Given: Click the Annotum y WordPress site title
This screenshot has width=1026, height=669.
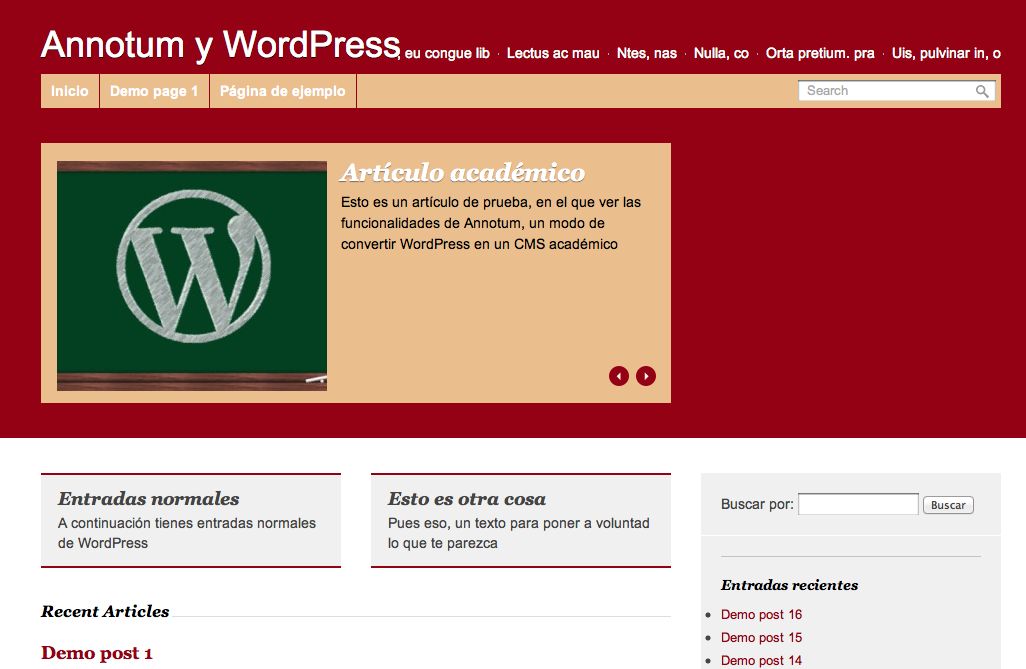Looking at the screenshot, I should (221, 45).
